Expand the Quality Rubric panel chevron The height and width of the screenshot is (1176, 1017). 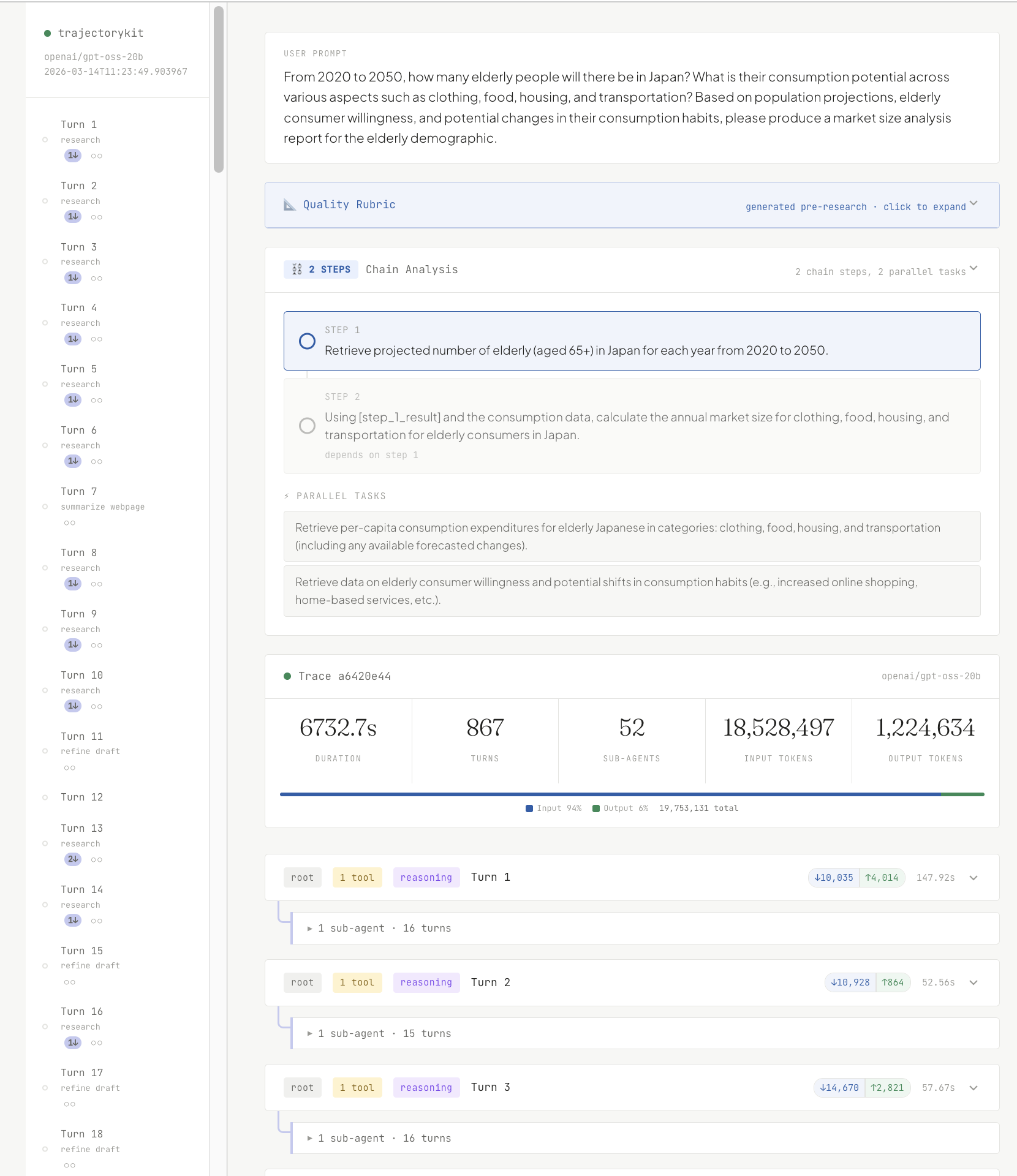click(x=974, y=204)
